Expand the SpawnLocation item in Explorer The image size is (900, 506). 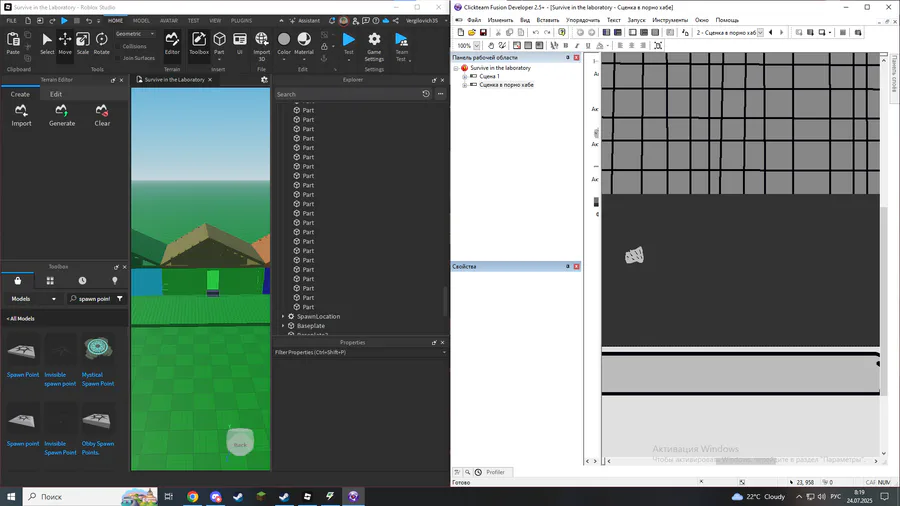pyautogui.click(x=283, y=316)
